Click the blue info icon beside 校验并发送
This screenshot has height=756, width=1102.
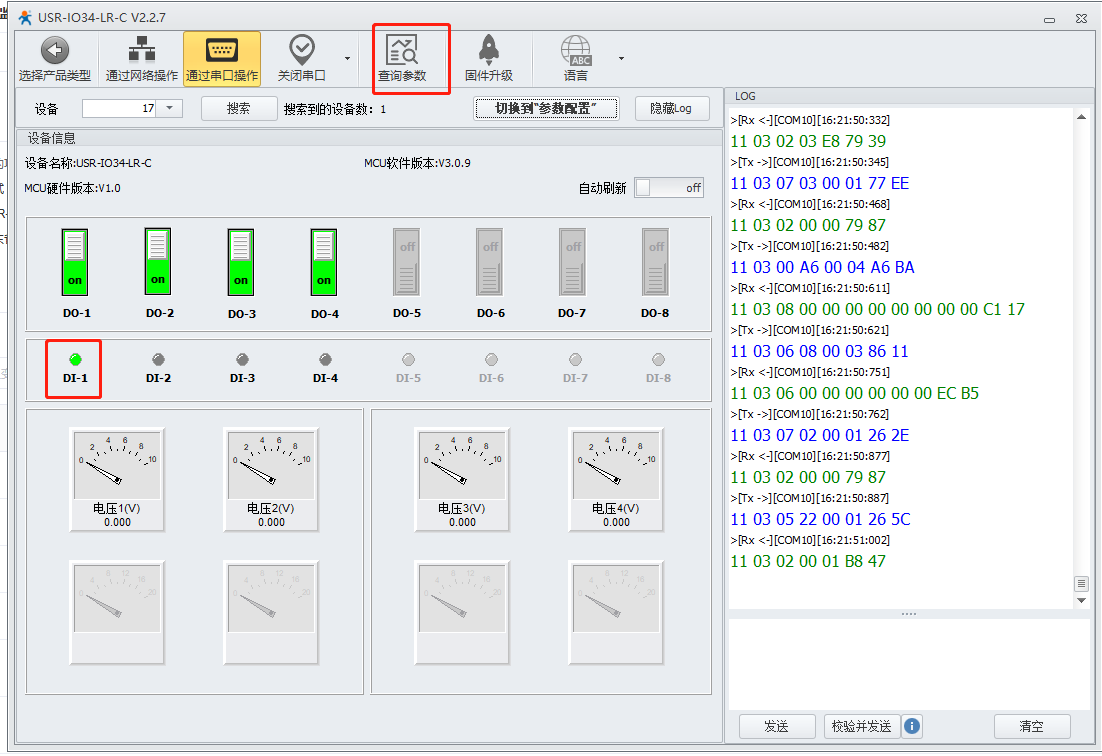pos(911,726)
